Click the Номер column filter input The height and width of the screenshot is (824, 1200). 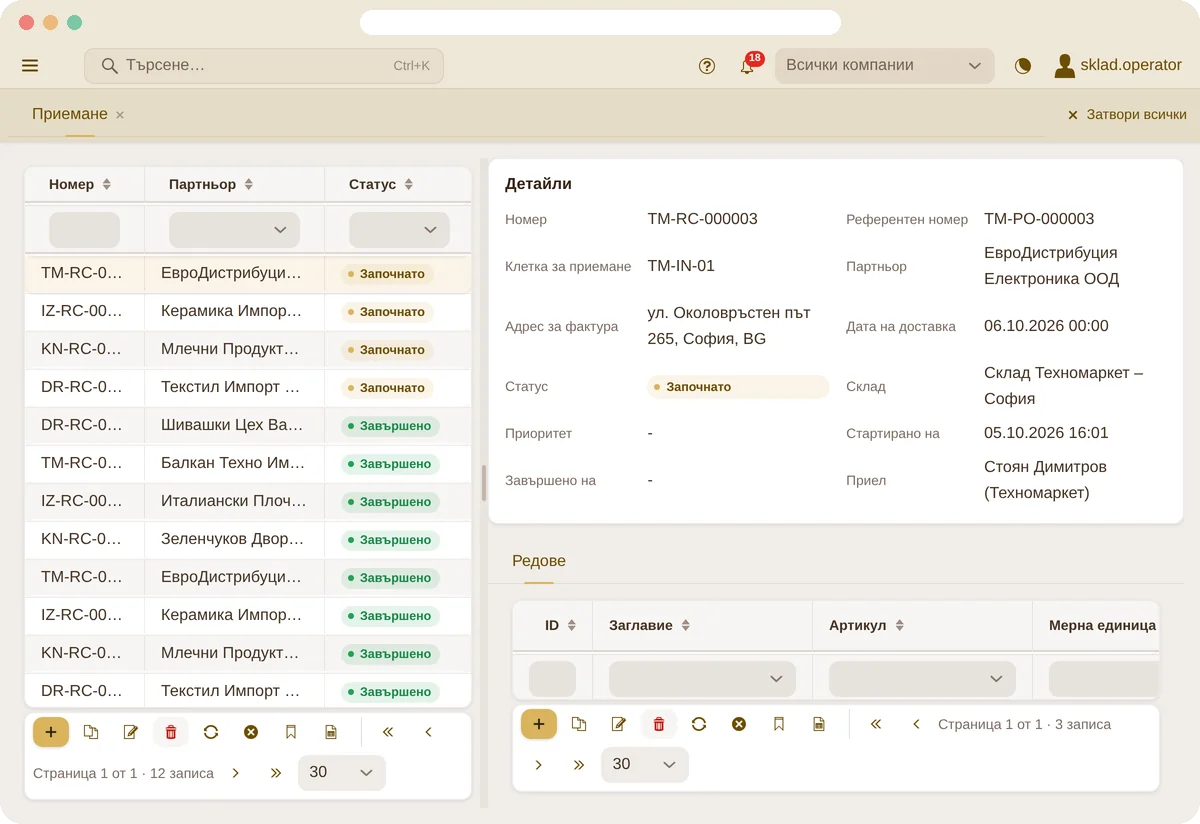84,230
